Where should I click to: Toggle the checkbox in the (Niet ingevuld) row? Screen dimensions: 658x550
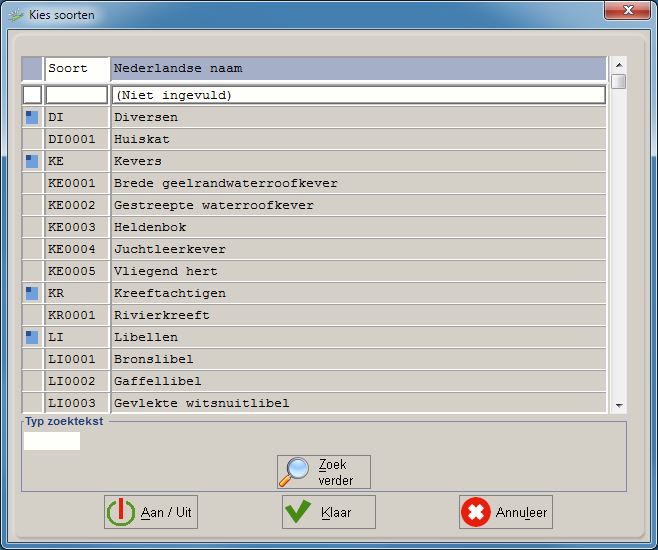[x=32, y=95]
